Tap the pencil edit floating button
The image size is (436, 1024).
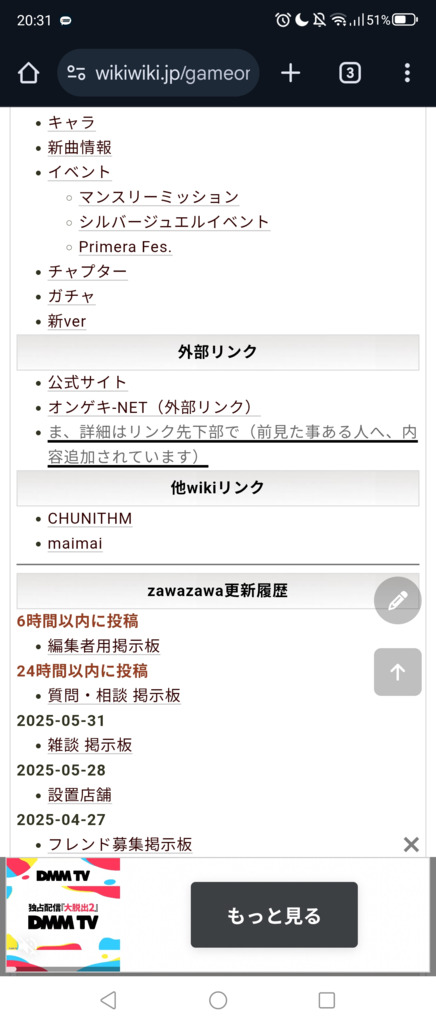pyautogui.click(x=397, y=600)
